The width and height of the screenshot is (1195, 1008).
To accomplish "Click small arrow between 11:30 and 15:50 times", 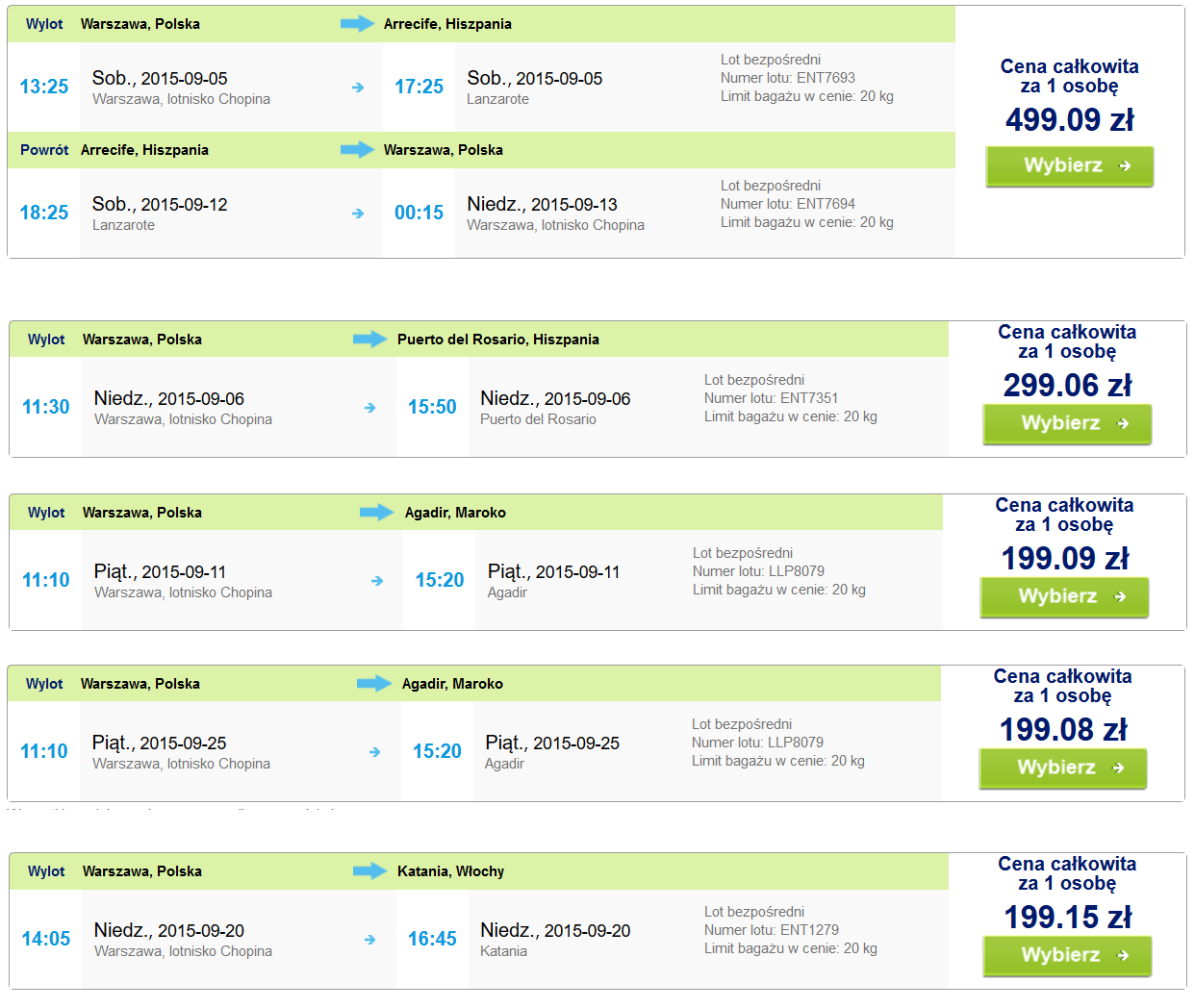I will (369, 408).
